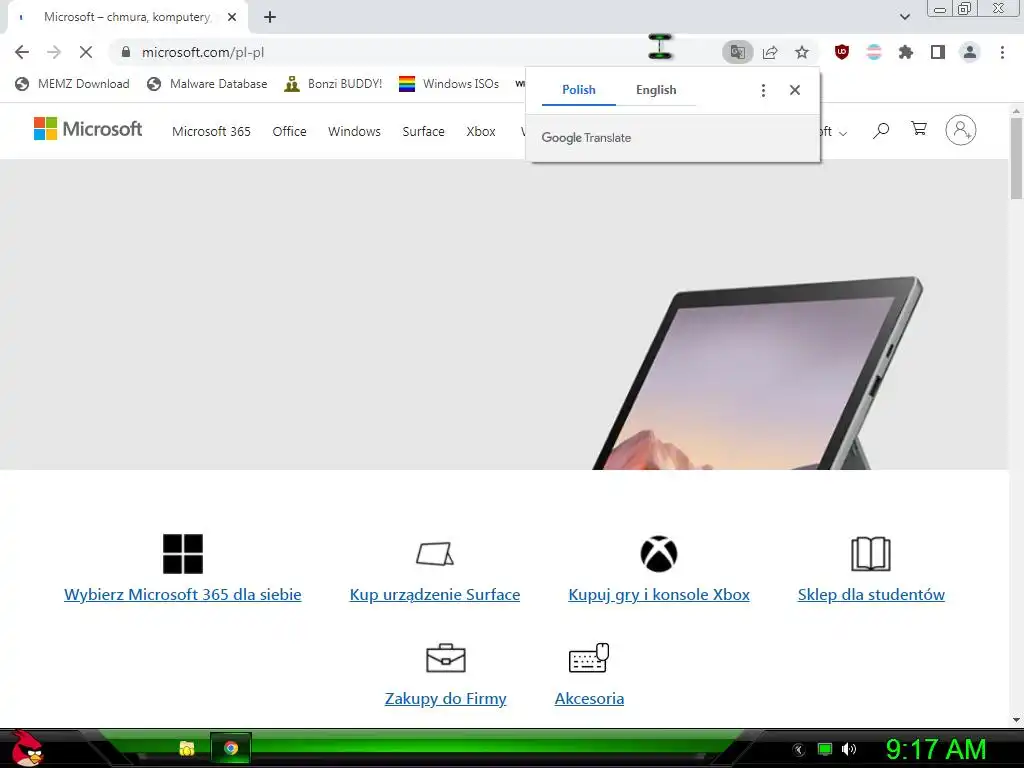Open the Chrome three-dot menu
1024x768 pixels.
click(x=1002, y=52)
